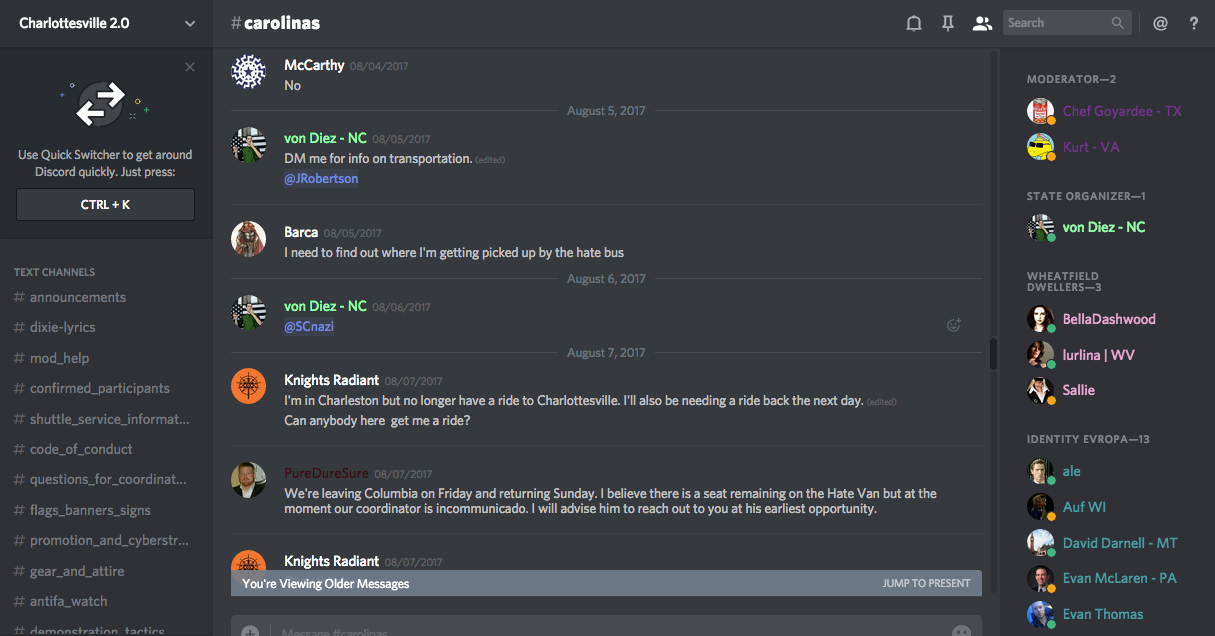Click the search box
The image size is (1215, 636).
point(1060,23)
